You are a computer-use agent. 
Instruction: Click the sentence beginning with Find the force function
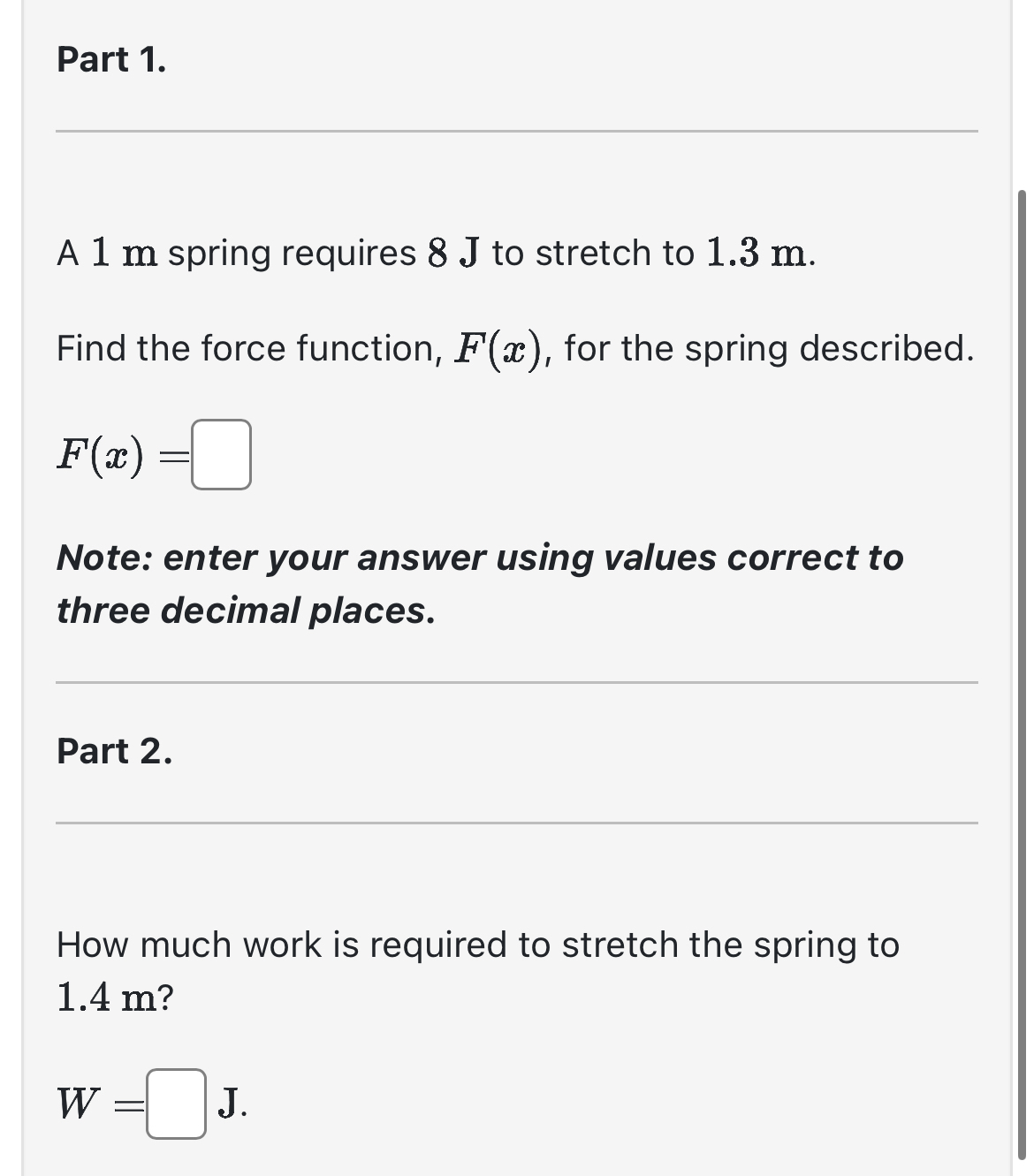tap(514, 348)
